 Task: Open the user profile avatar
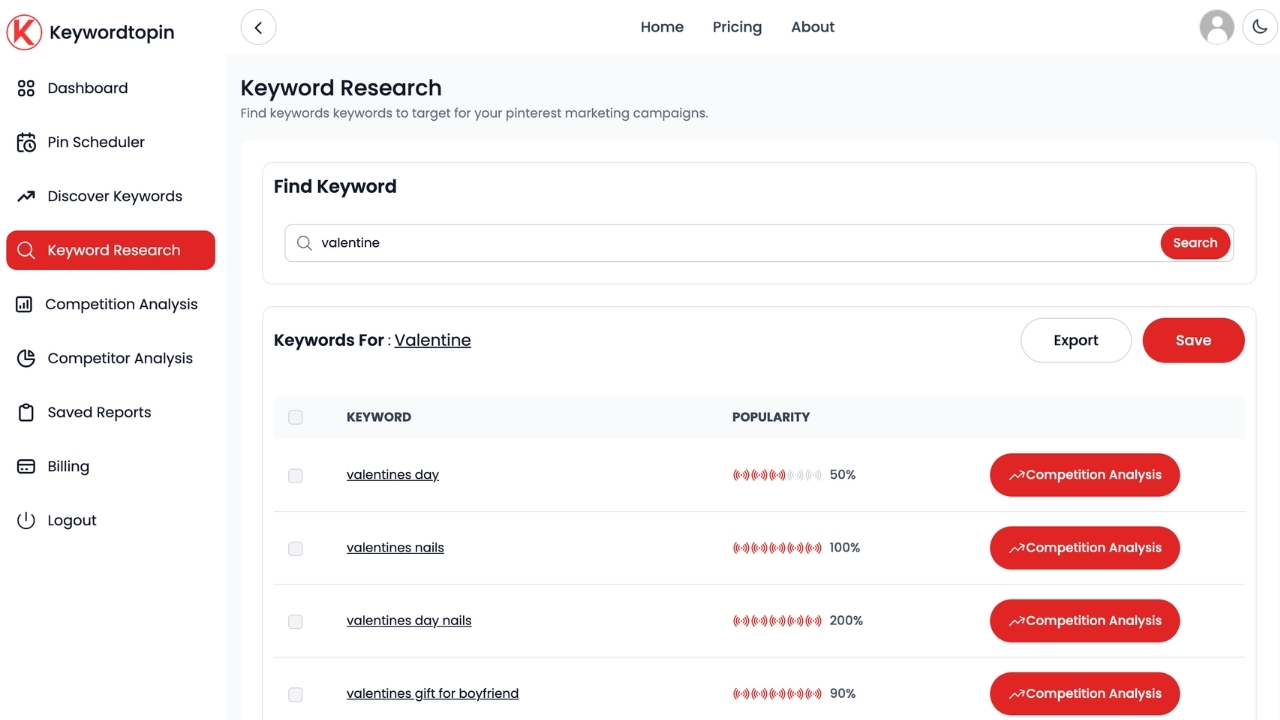click(x=1217, y=27)
